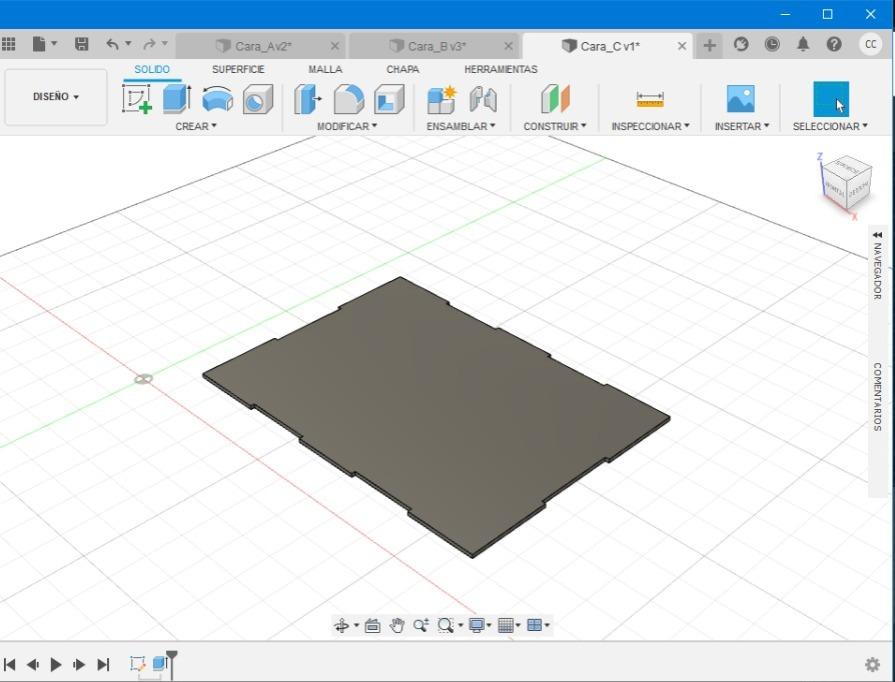Click the Look At tool
The image size is (895, 682).
pos(372,625)
